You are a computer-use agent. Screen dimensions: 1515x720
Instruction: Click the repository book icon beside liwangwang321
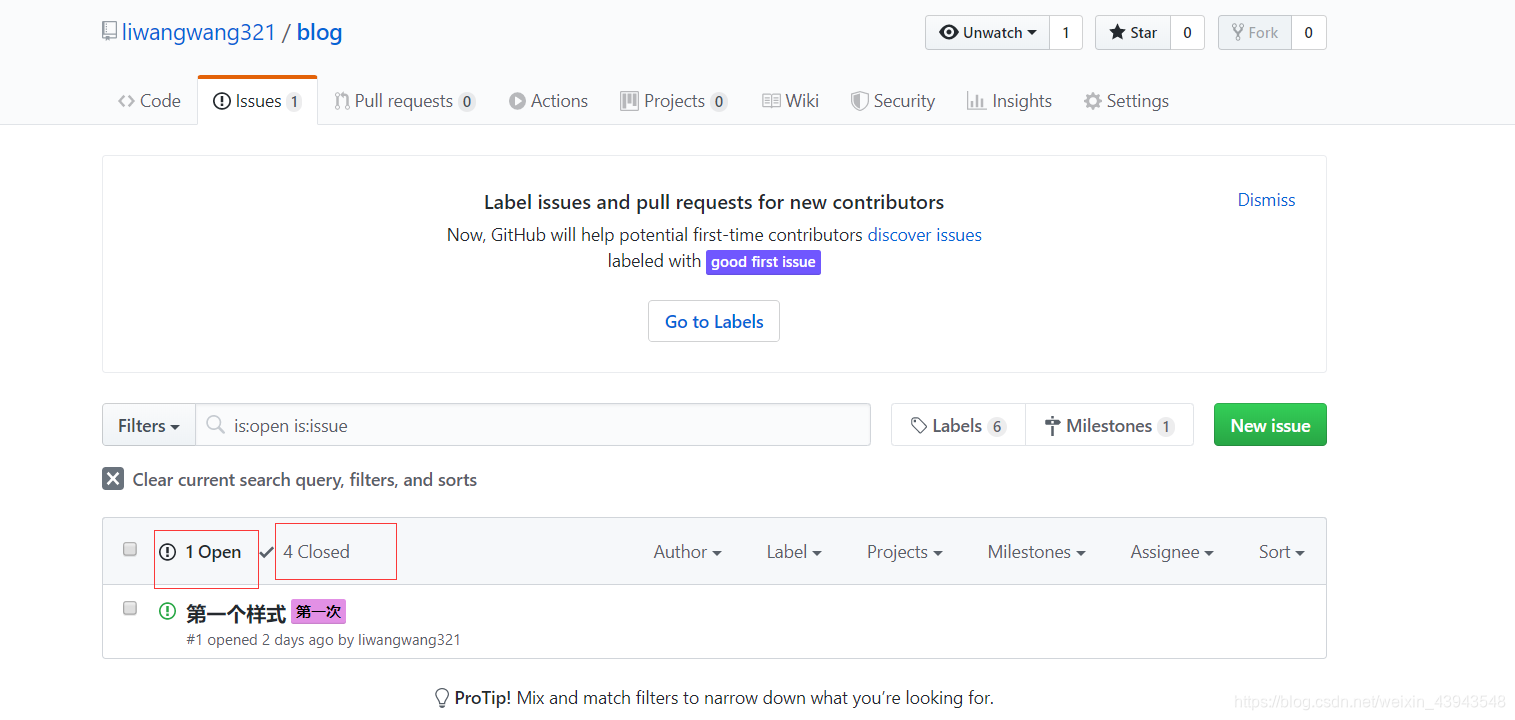[110, 32]
